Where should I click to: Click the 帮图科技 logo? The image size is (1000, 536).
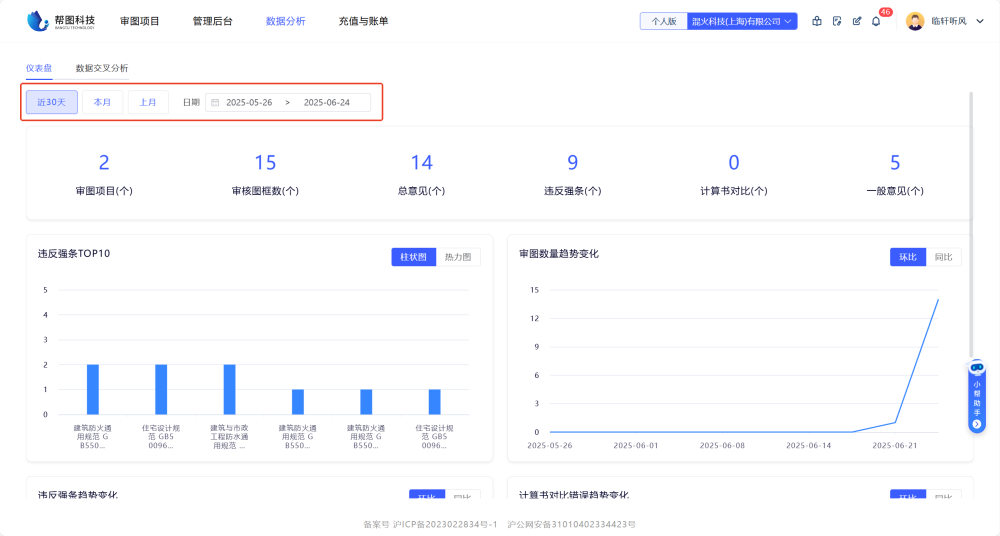pyautogui.click(x=61, y=20)
